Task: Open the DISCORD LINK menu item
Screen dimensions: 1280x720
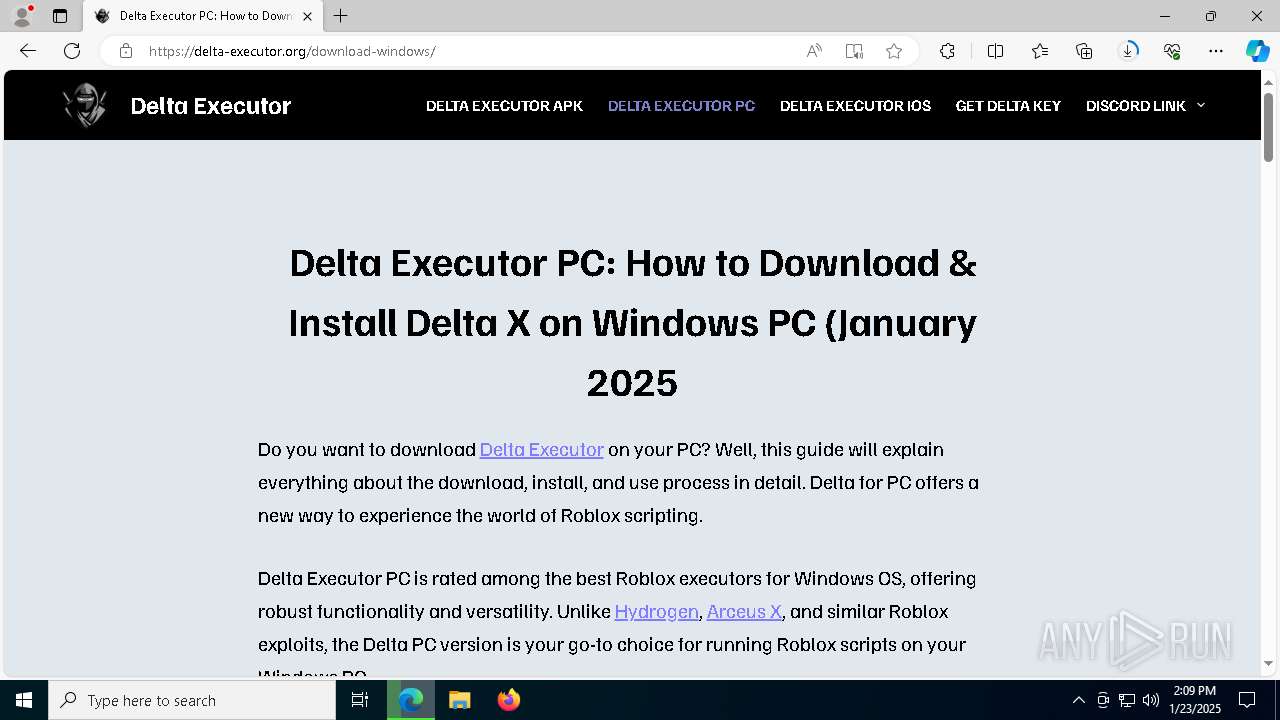Action: [1136, 106]
